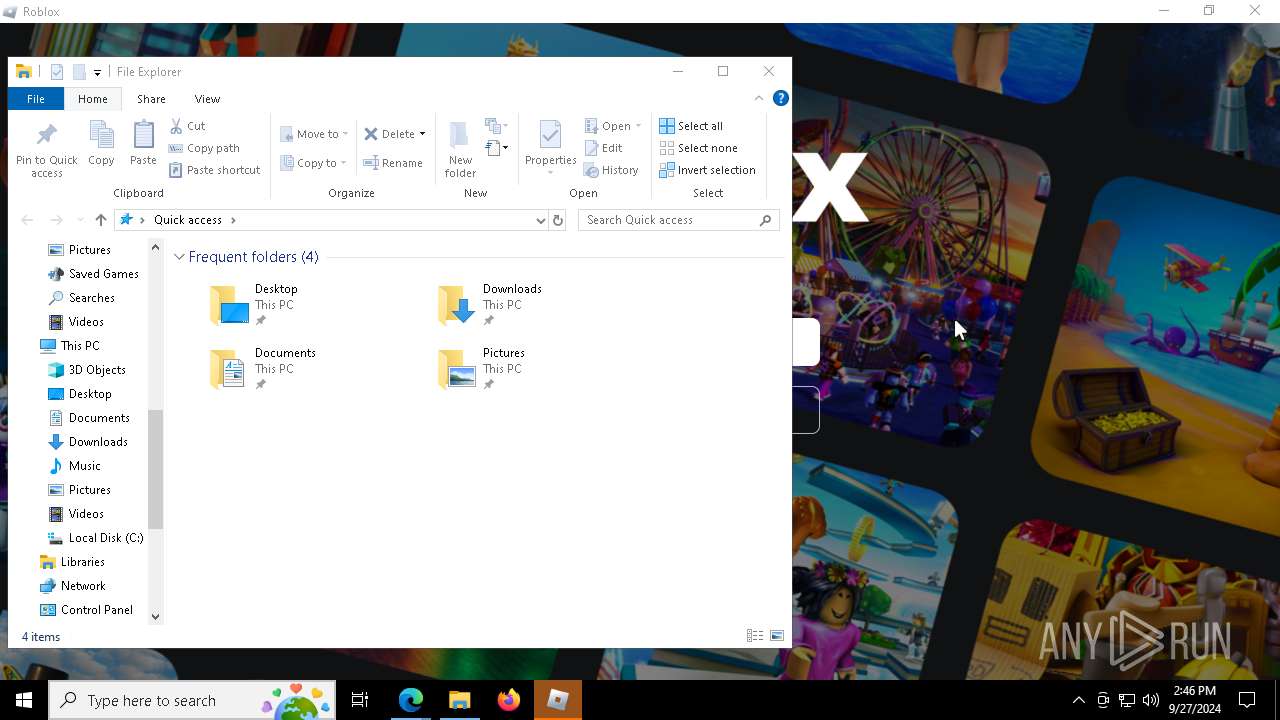Screen dimensions: 1280x720
Task: Open the Copy to dropdown
Action: [x=313, y=163]
